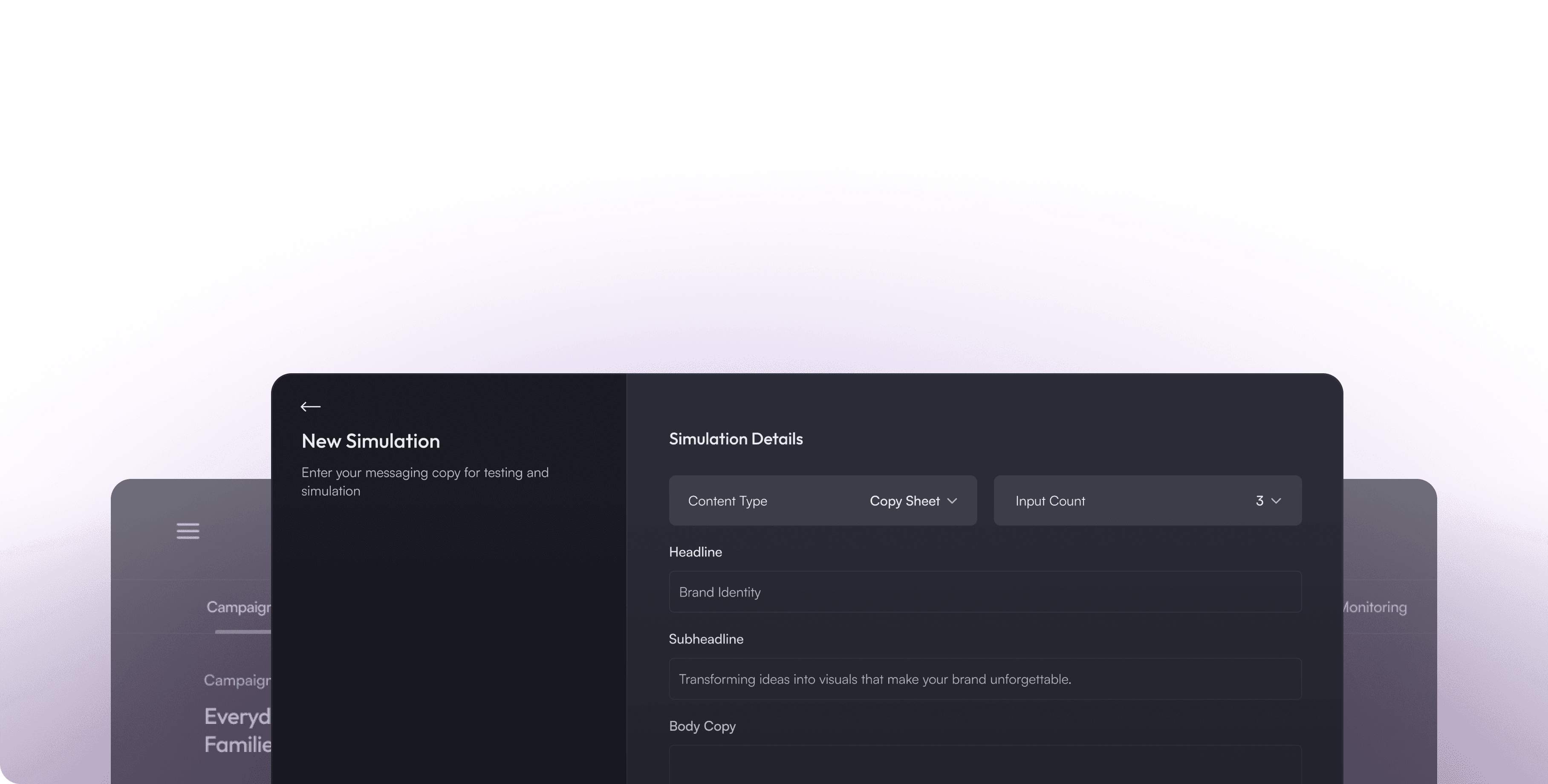1548x784 pixels.
Task: Click the Everyday Families campaign title
Action: click(x=238, y=730)
